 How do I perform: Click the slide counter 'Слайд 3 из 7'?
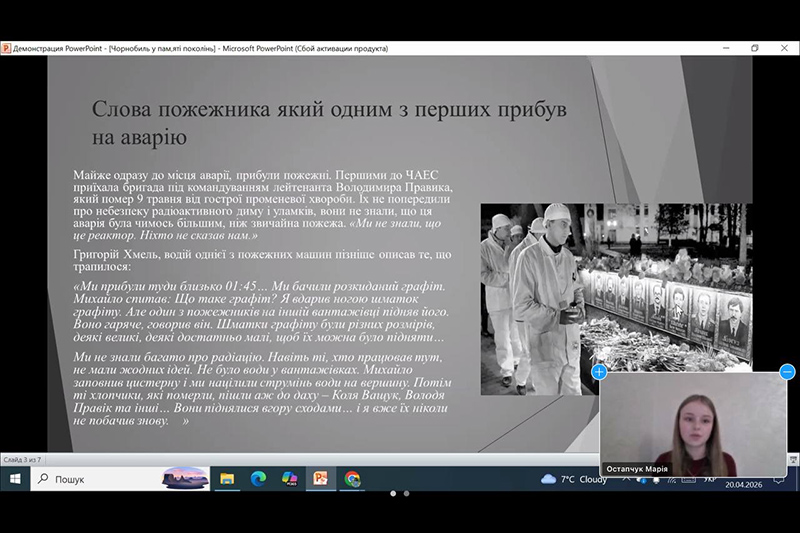click(24, 459)
